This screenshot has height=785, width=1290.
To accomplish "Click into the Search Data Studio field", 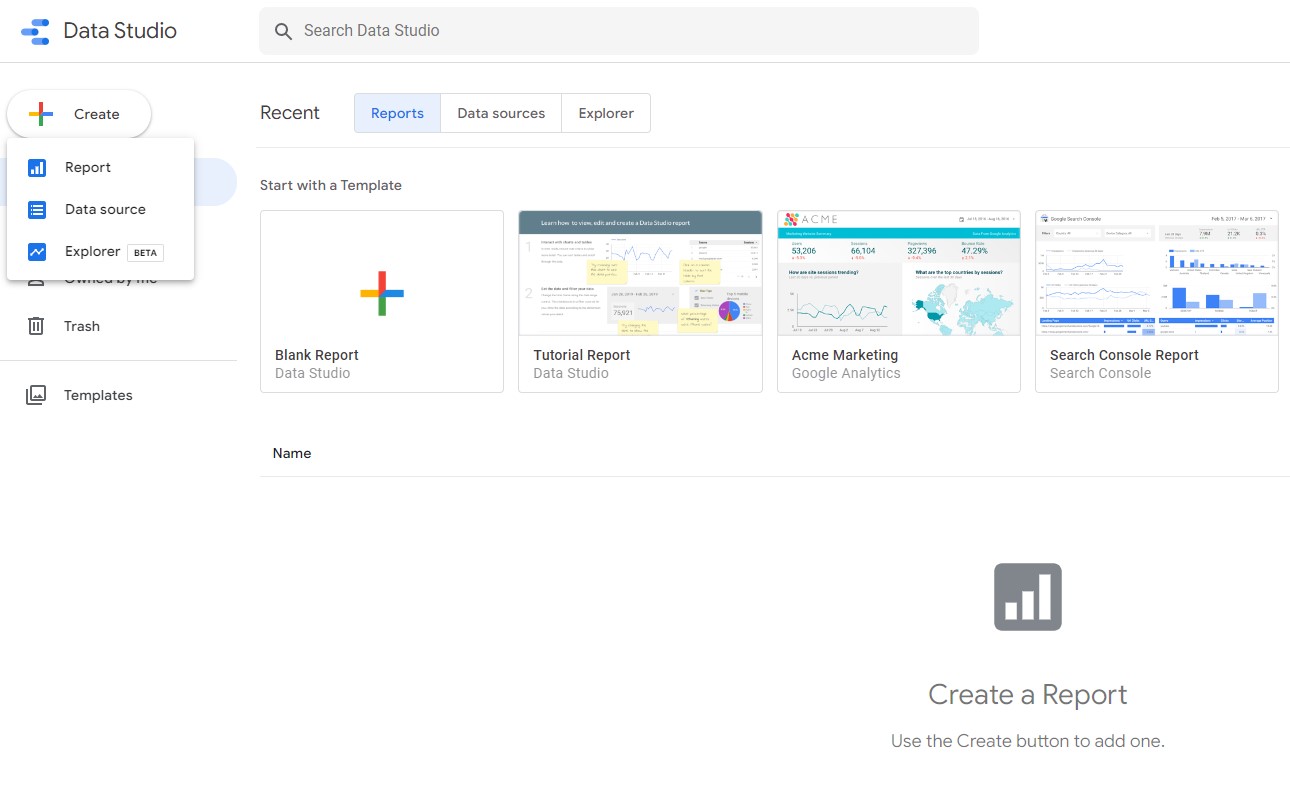I will (619, 31).
